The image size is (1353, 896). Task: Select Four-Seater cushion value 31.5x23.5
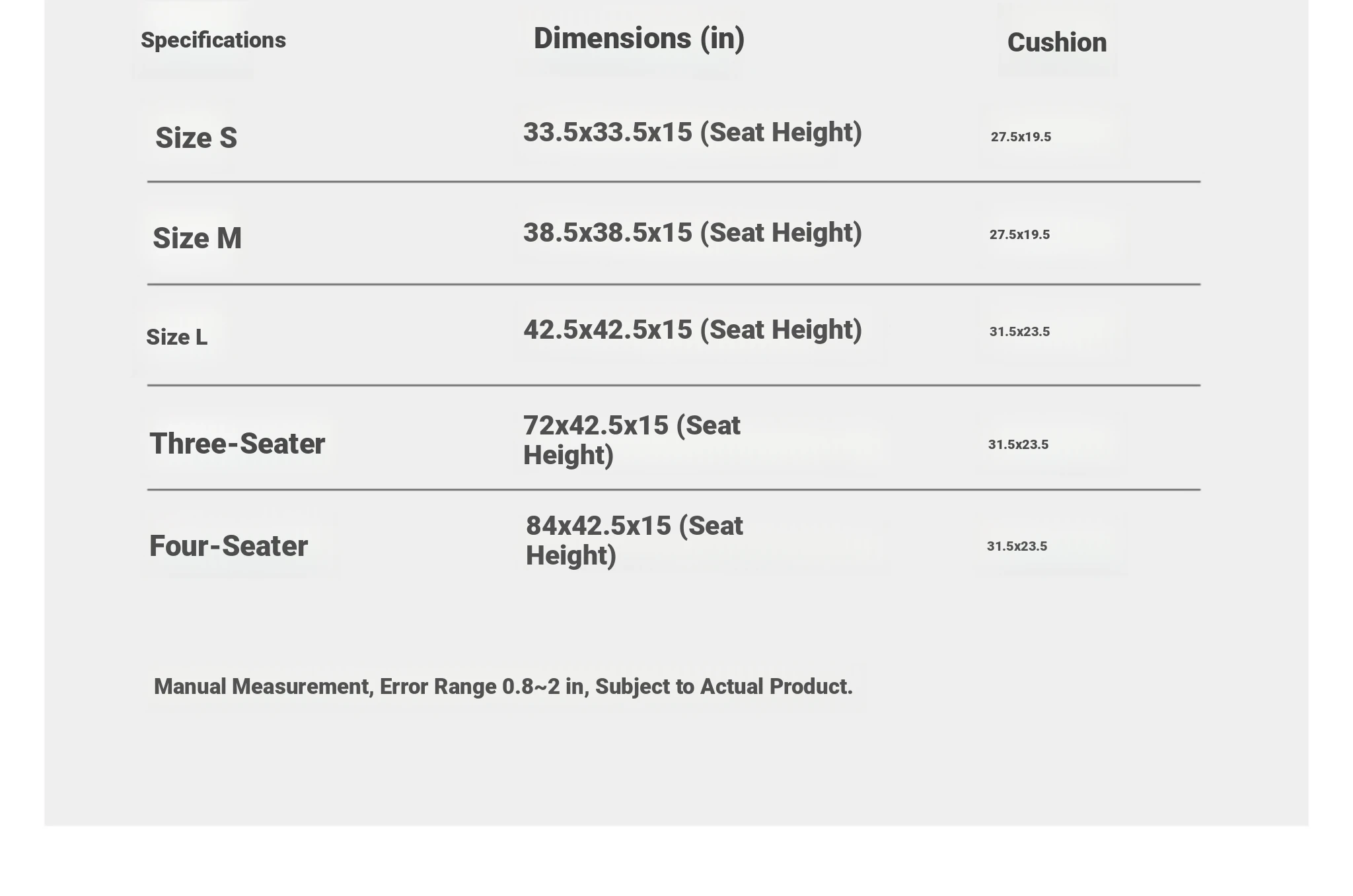1017,547
